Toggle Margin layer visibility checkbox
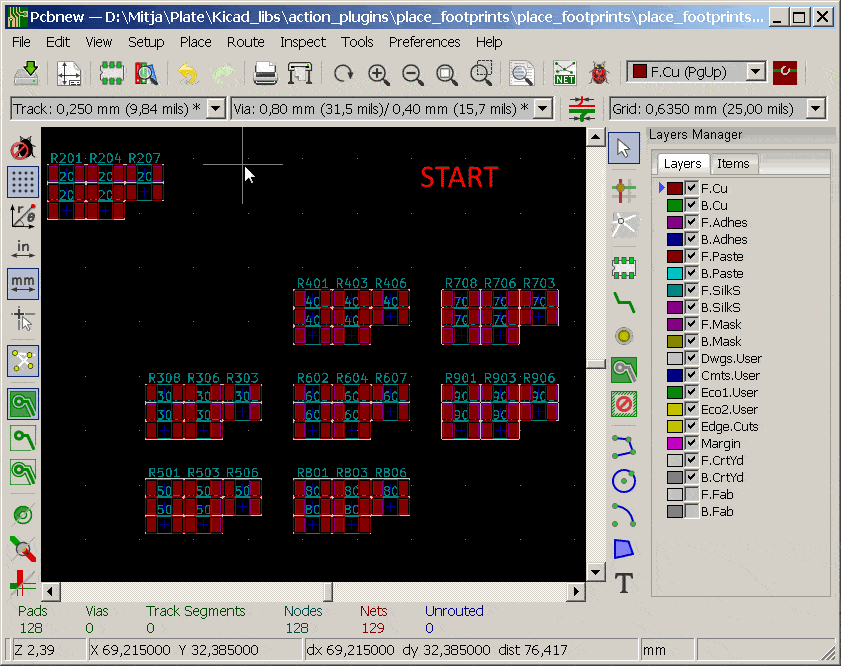Screen dimensions: 841x666 tap(691, 443)
